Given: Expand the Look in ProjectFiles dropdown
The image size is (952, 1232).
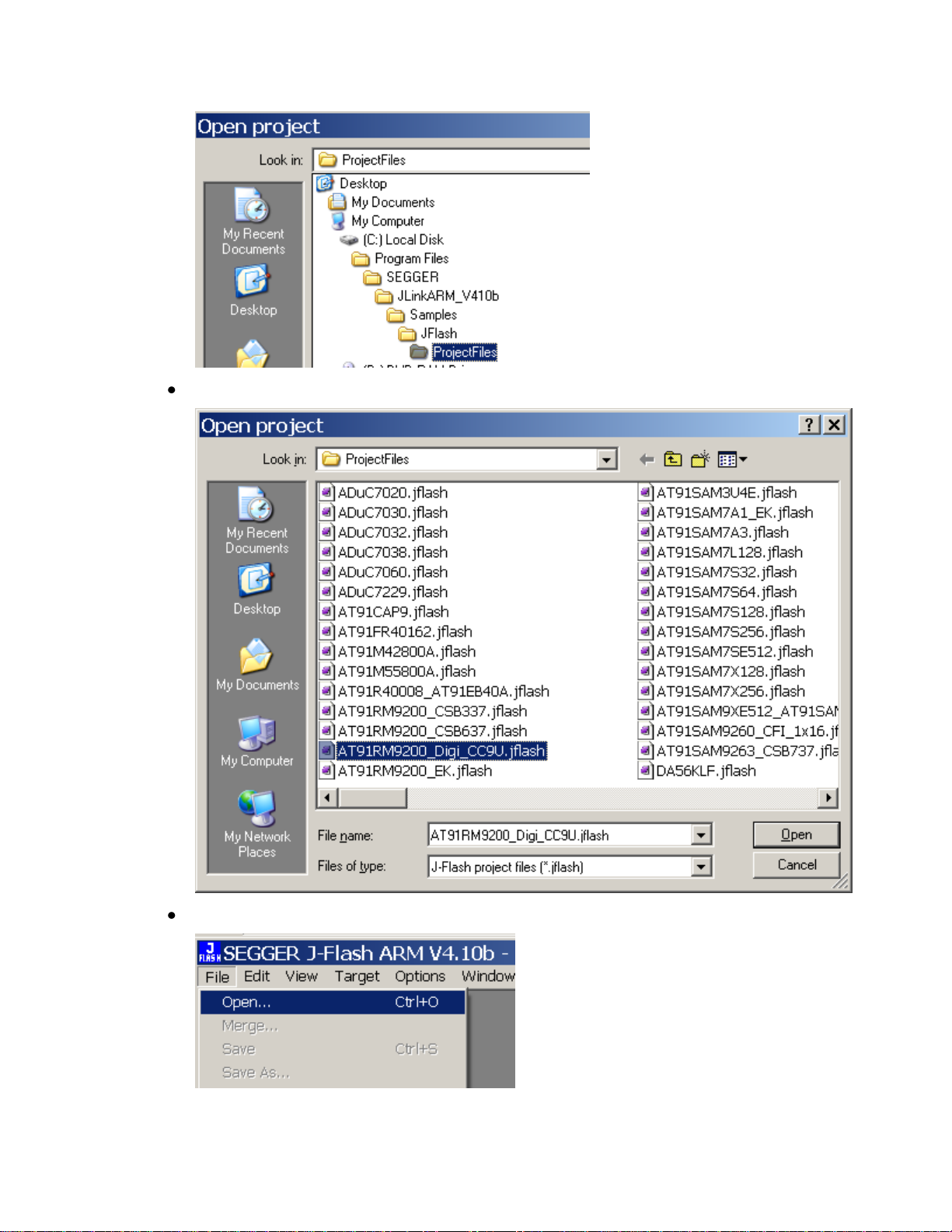Looking at the screenshot, I should [607, 459].
